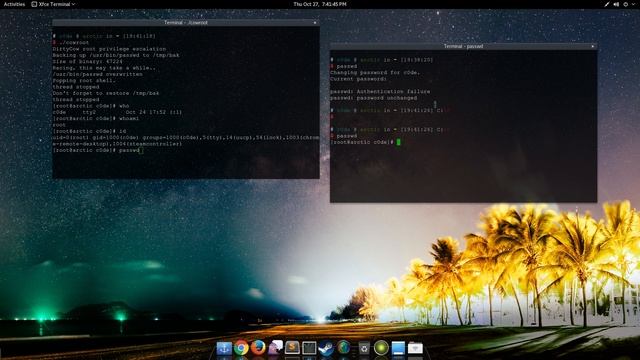Close the cowroot terminal window
Viewport: 640px width, 360px height.
315,22
